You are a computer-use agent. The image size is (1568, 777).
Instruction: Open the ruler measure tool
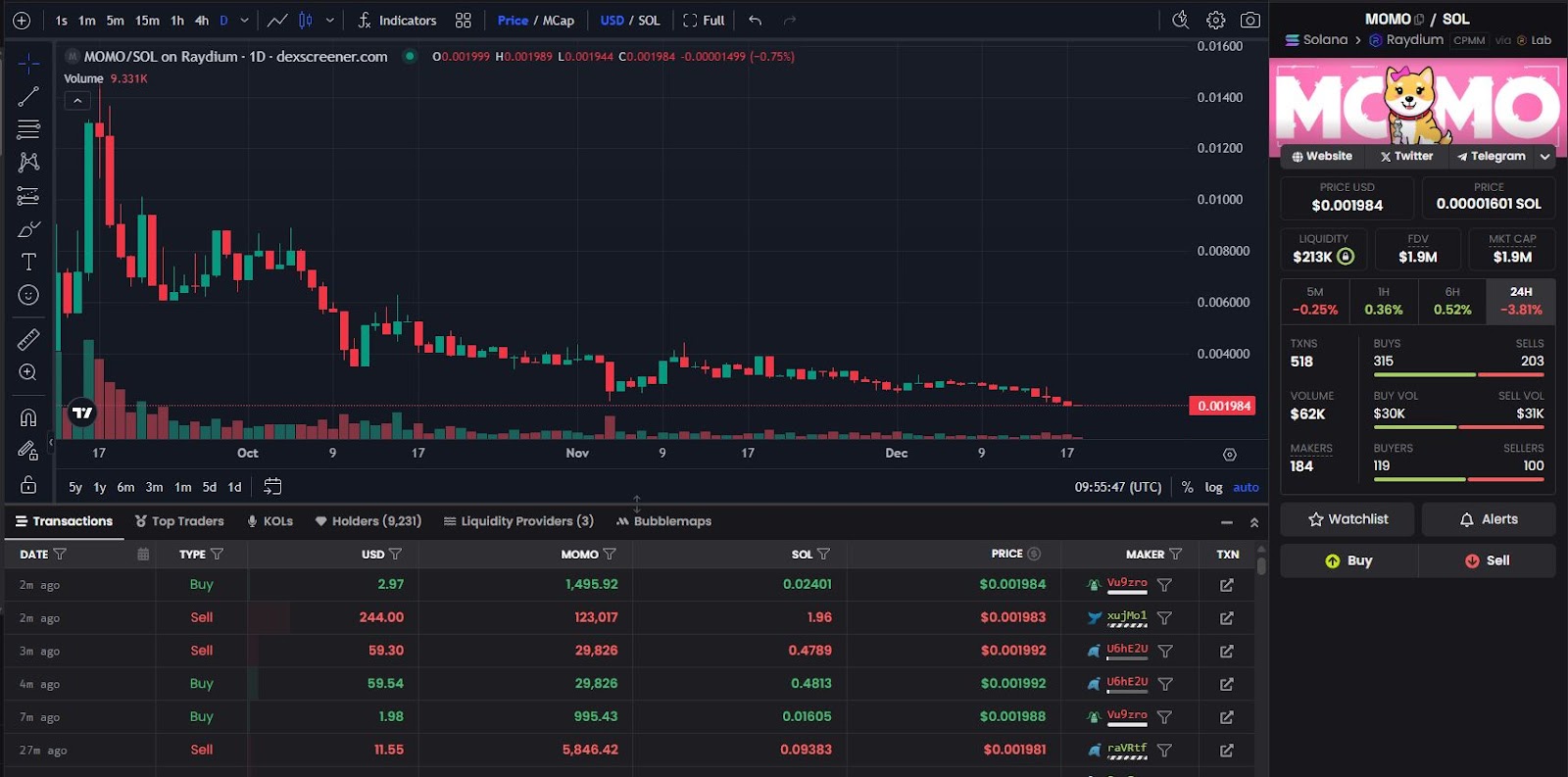pyautogui.click(x=28, y=339)
